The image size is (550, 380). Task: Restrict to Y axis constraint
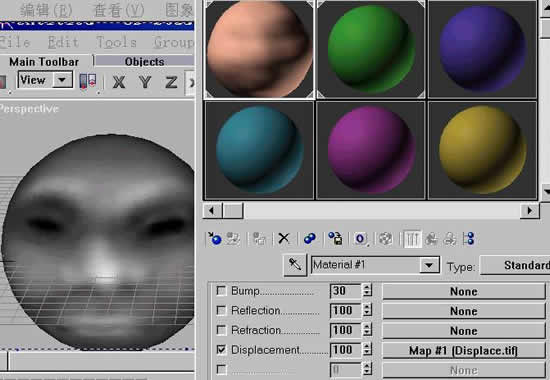pyautogui.click(x=145, y=82)
